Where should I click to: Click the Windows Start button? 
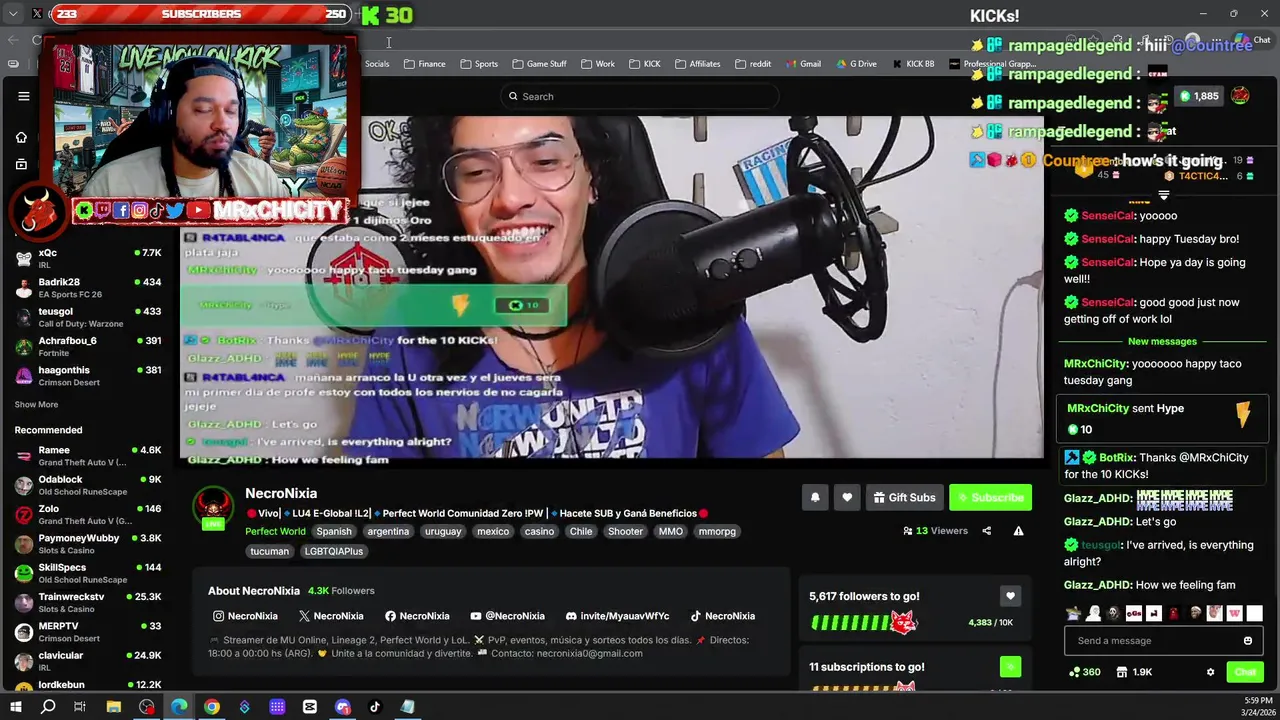click(15, 707)
